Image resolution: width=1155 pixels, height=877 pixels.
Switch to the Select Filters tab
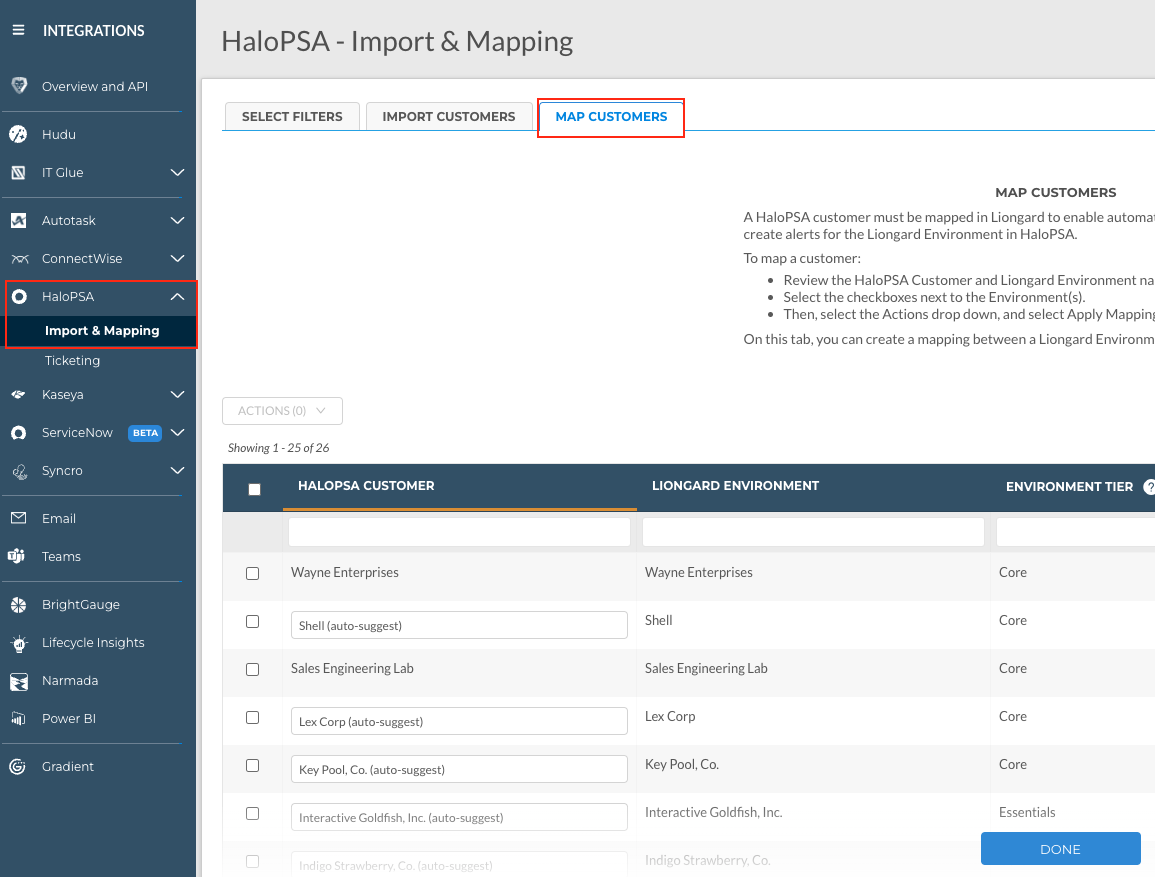click(292, 117)
